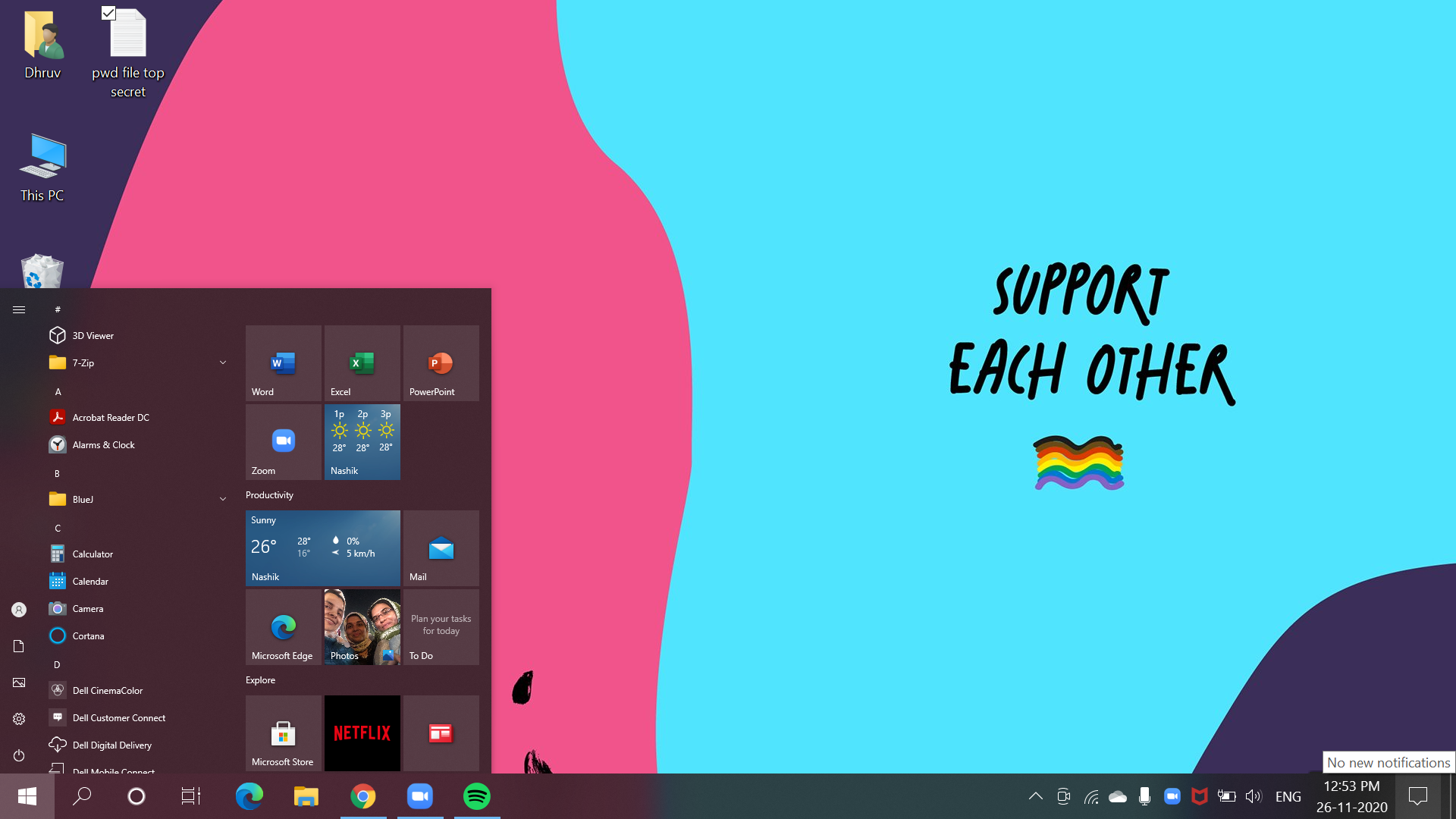
Task: Click the Power button in Start sidebar
Action: pyautogui.click(x=19, y=755)
